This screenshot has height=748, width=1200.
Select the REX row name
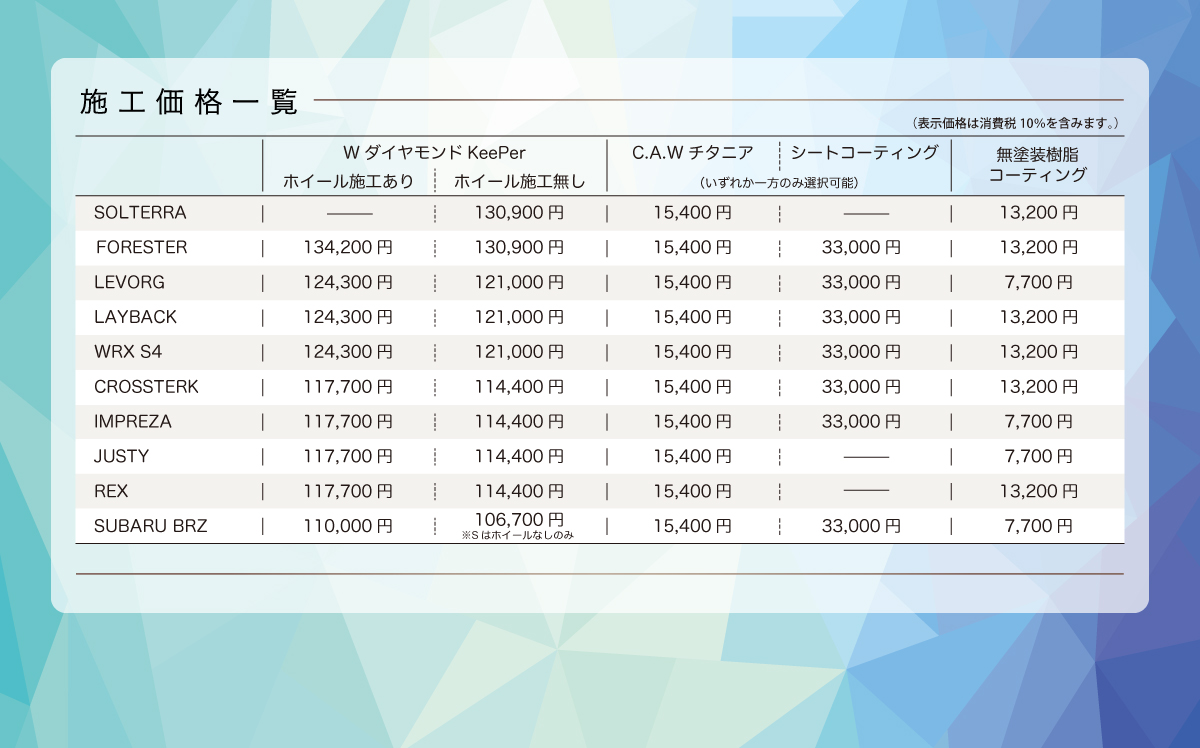[111, 491]
